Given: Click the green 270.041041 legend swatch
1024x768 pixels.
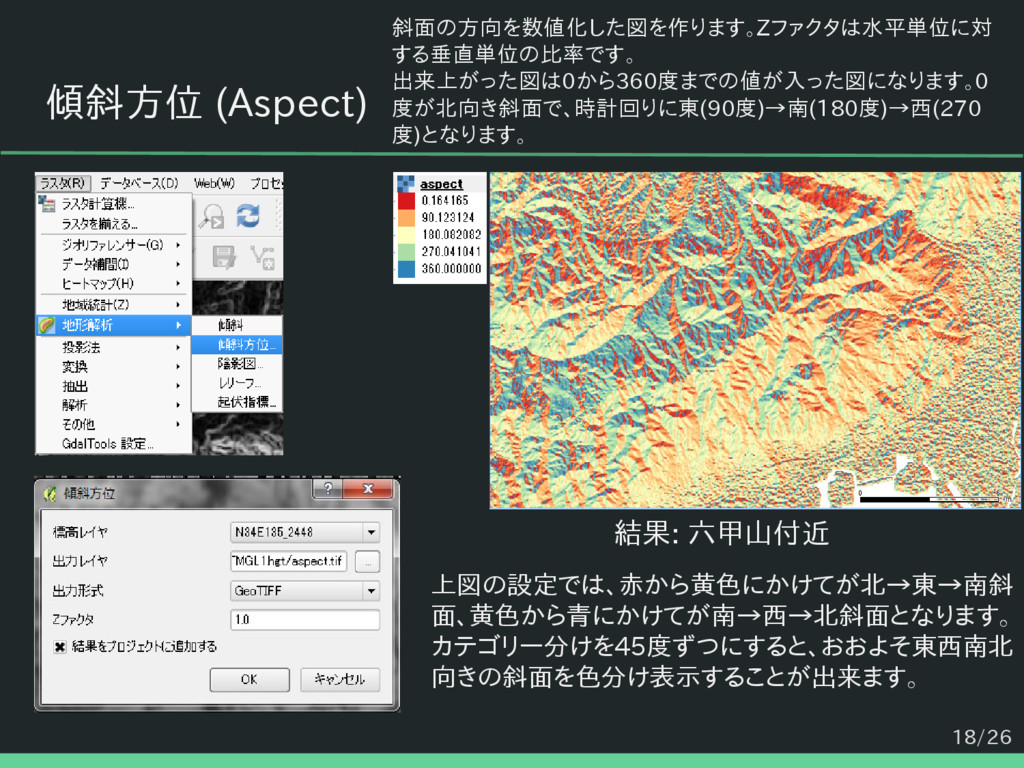Looking at the screenshot, I should (x=406, y=251).
